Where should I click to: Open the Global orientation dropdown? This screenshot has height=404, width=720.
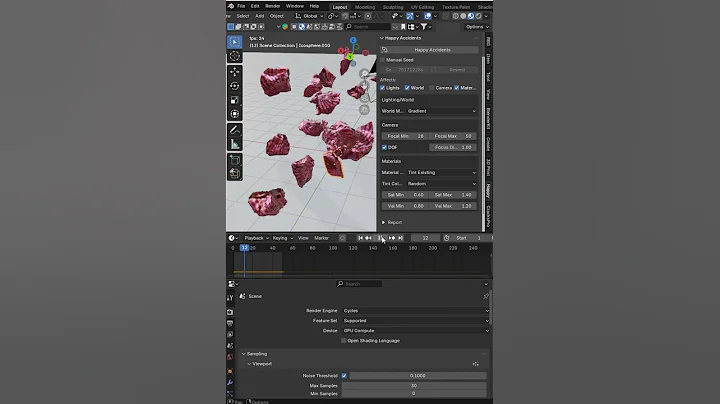tap(309, 16)
